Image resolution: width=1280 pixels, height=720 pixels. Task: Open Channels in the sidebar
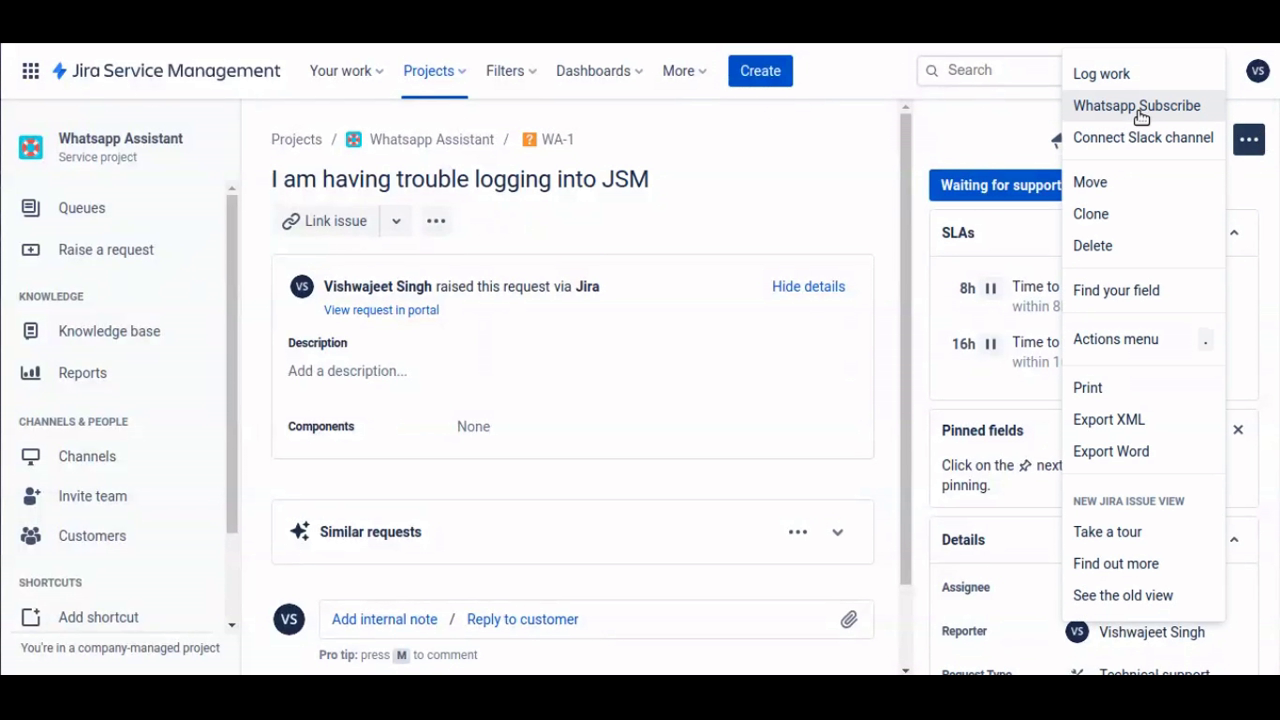coord(87,456)
